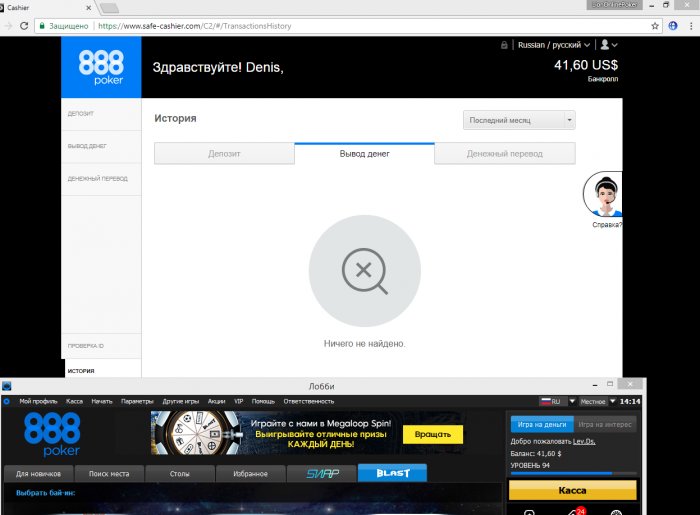Open the Касса menu in the lobby menu bar
Screen dimensions: 700x515
pyautogui.click(x=75, y=401)
